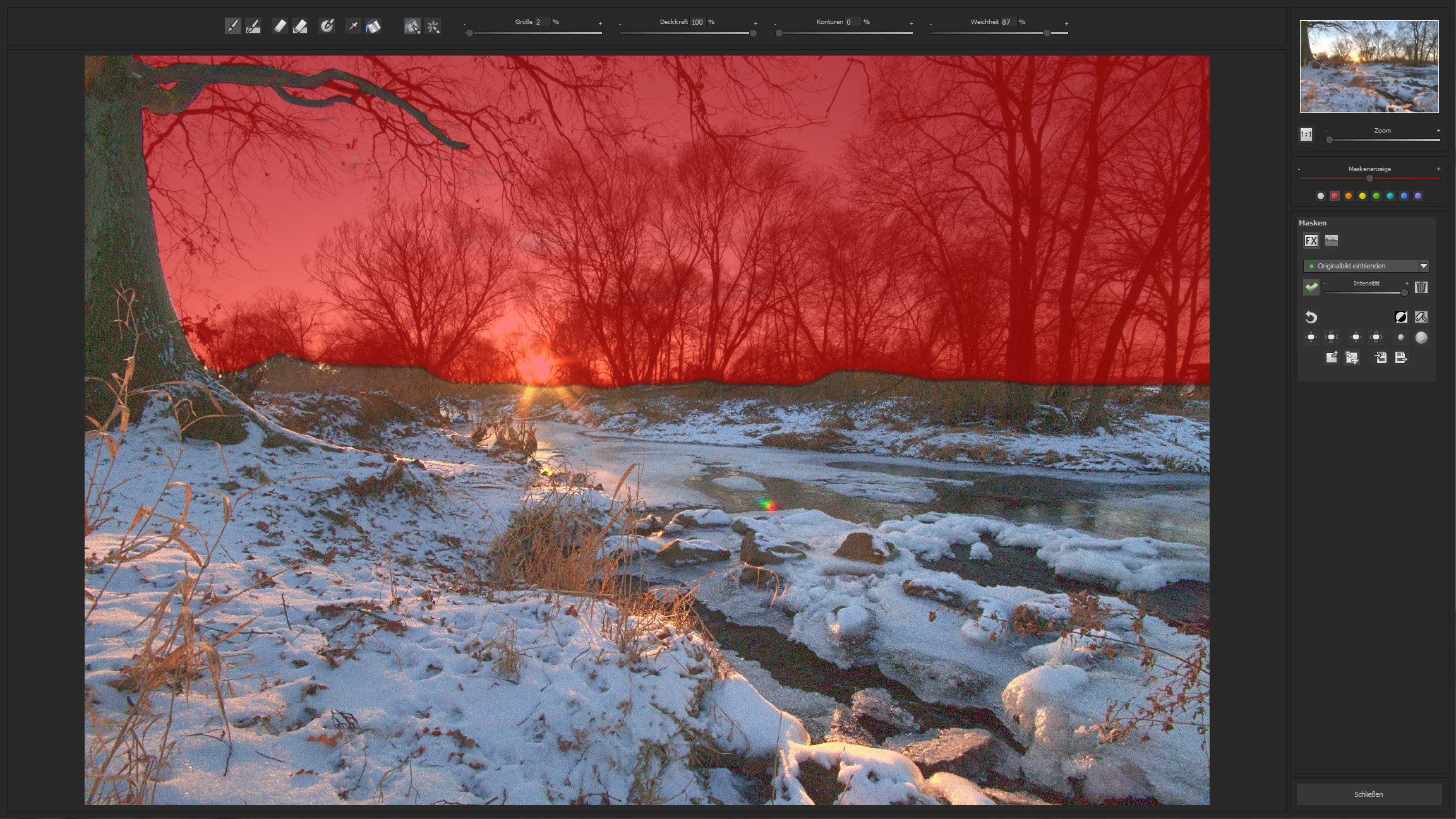Click the trash icon to delete mask
The width and height of the screenshot is (1456, 819).
coord(1421,287)
